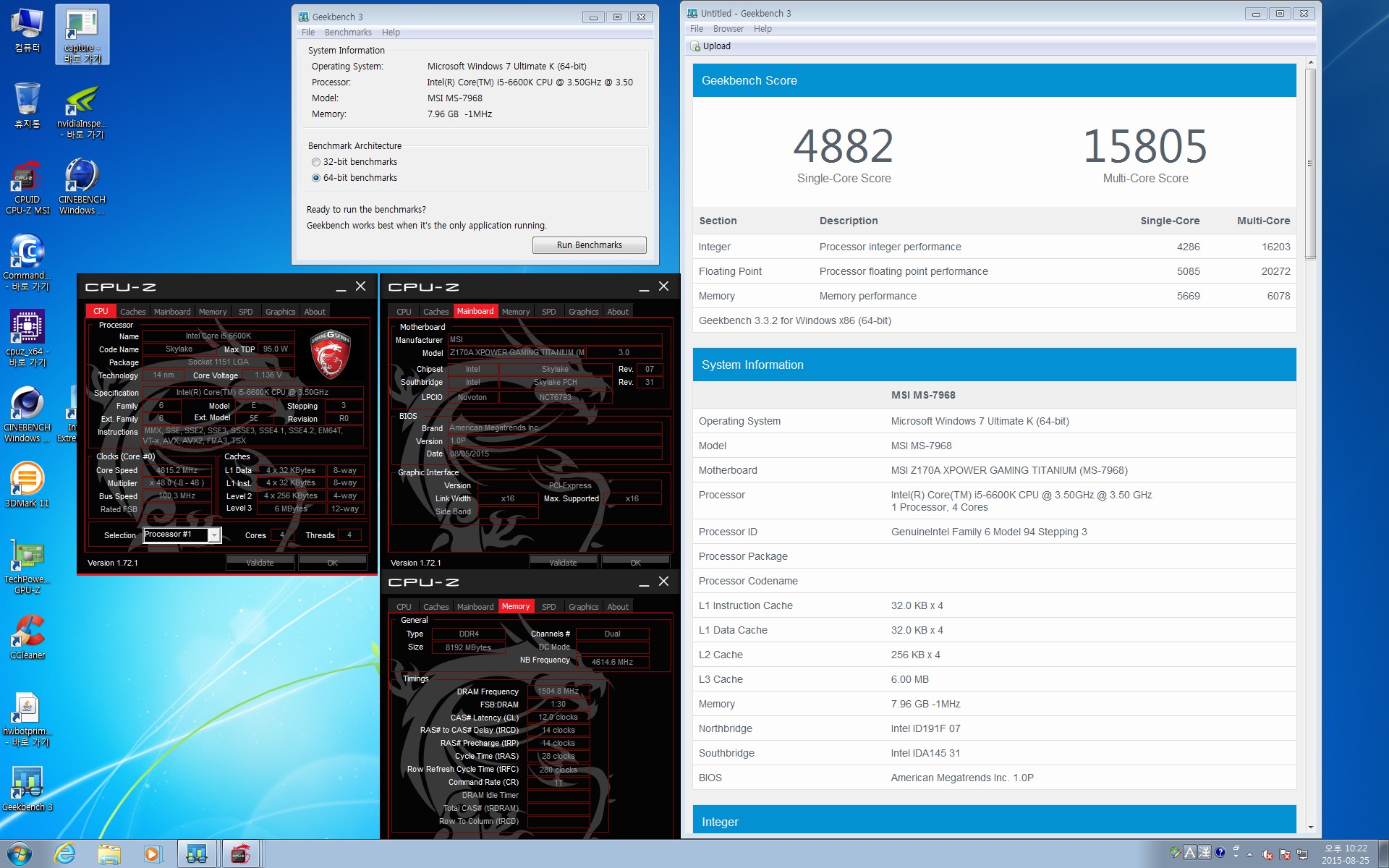1389x868 pixels.
Task: Launch nvidiaInspector desktop shortcut
Action: (82, 112)
